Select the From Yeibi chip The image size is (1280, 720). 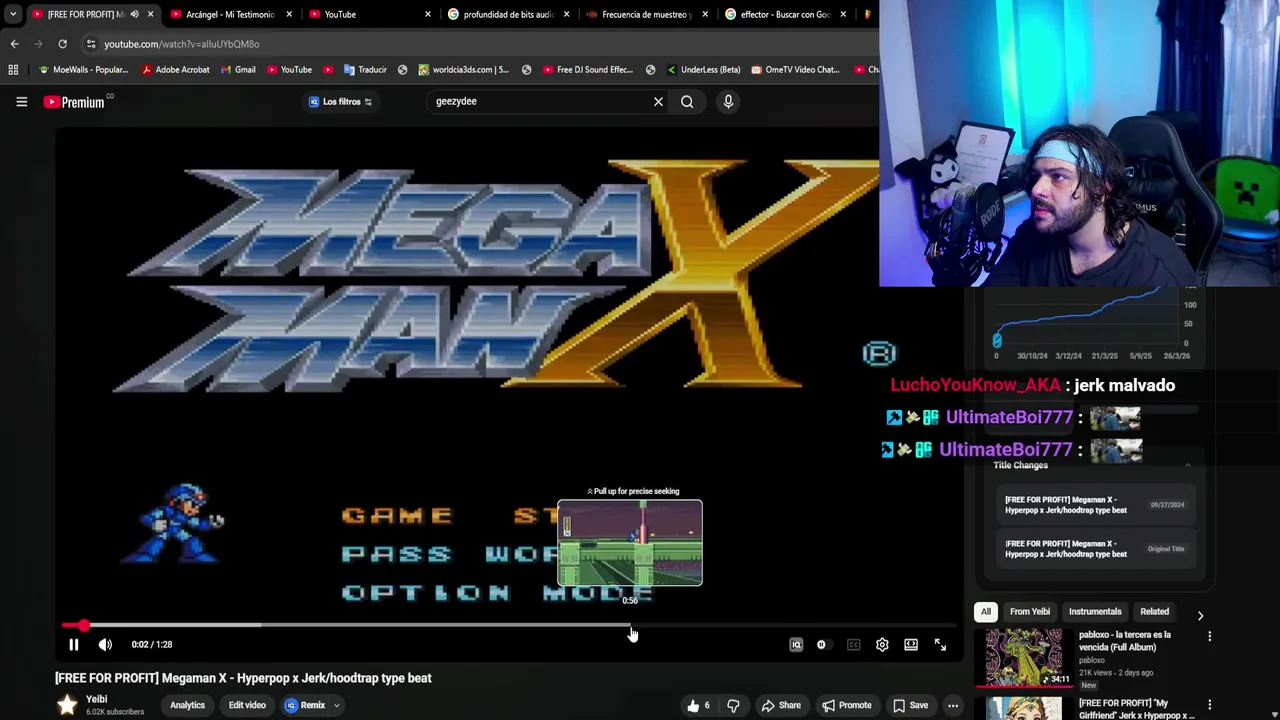click(x=1029, y=612)
